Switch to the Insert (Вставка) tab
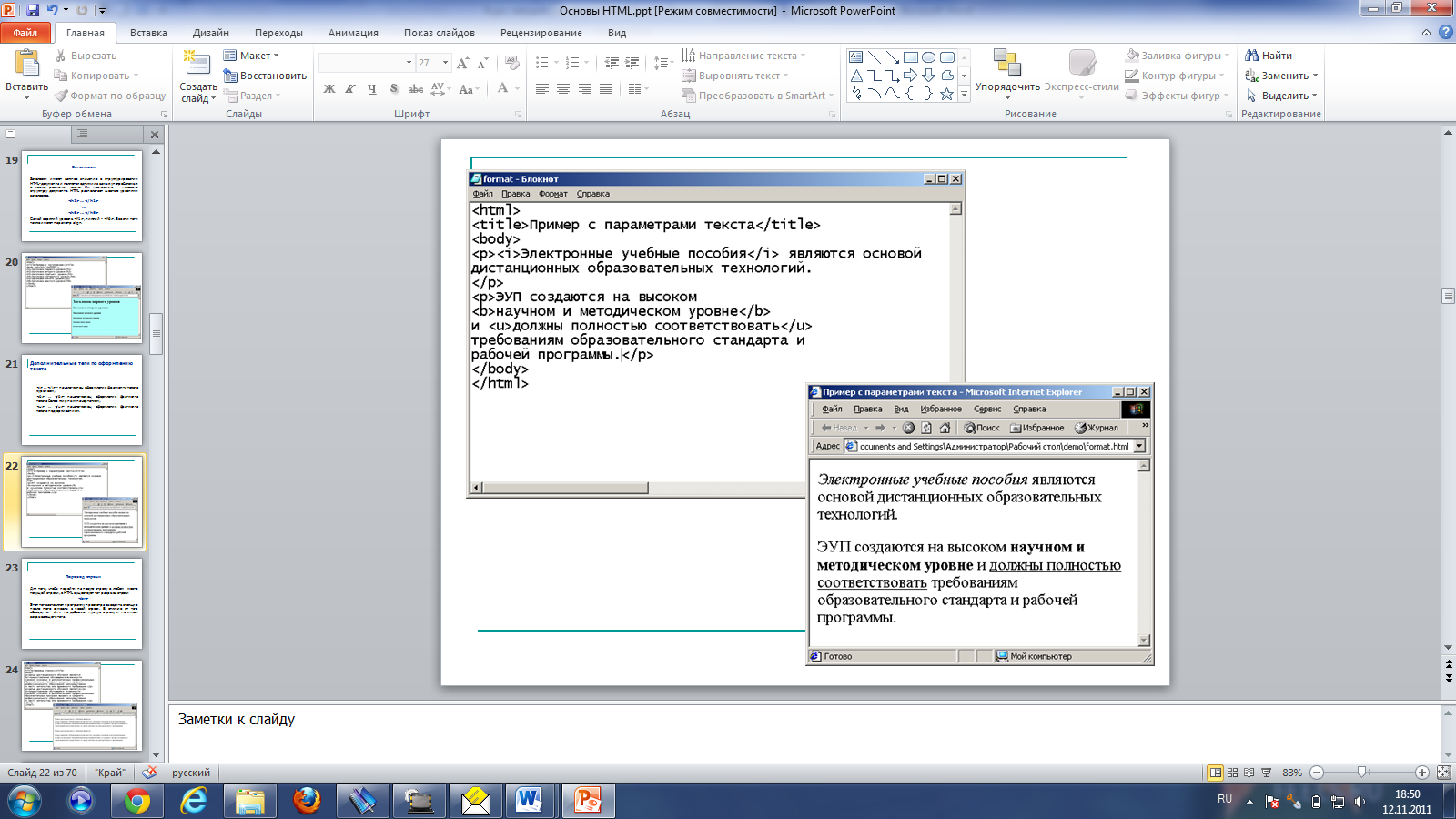 pyautogui.click(x=148, y=33)
